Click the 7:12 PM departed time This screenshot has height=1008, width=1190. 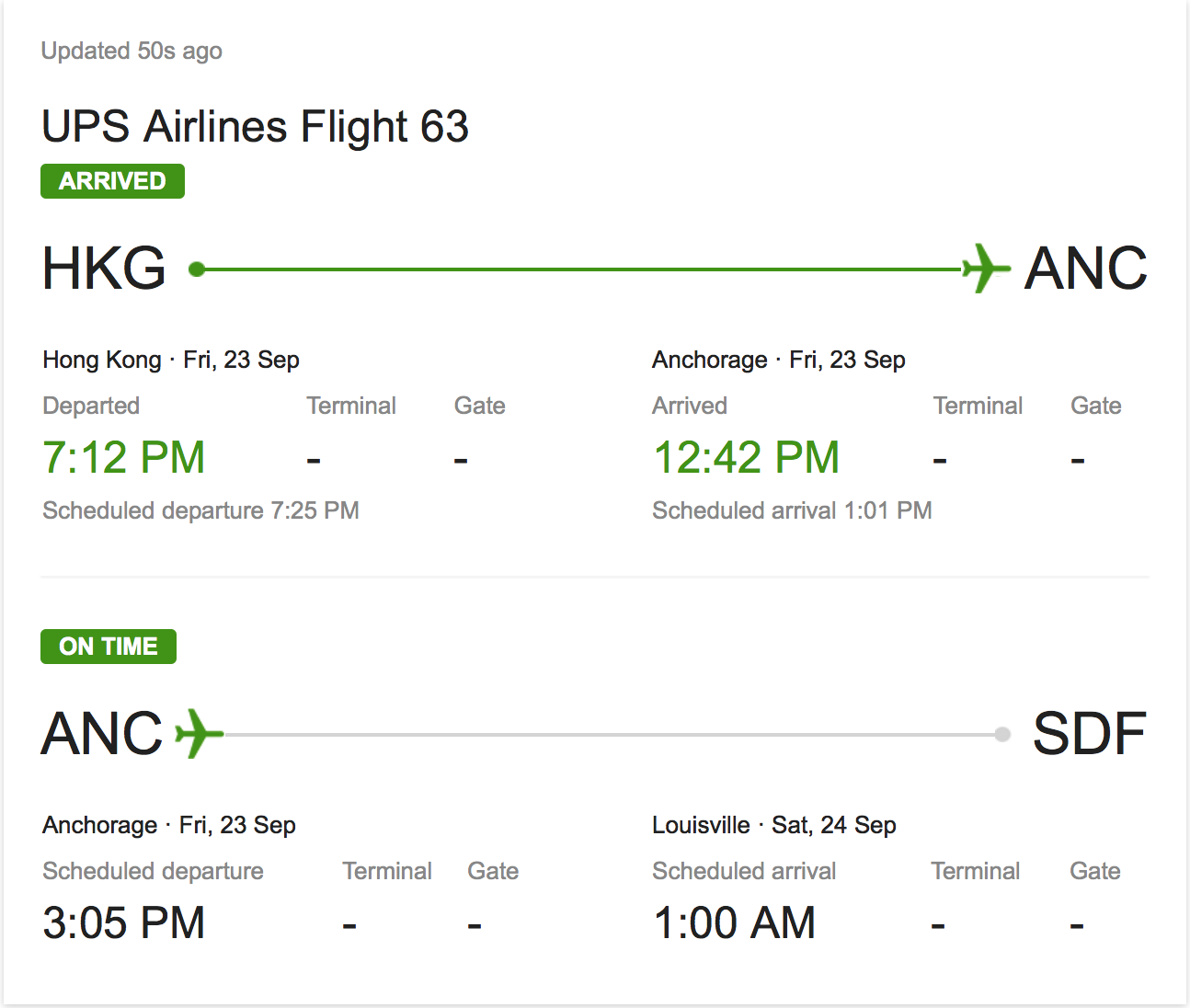pyautogui.click(x=124, y=458)
